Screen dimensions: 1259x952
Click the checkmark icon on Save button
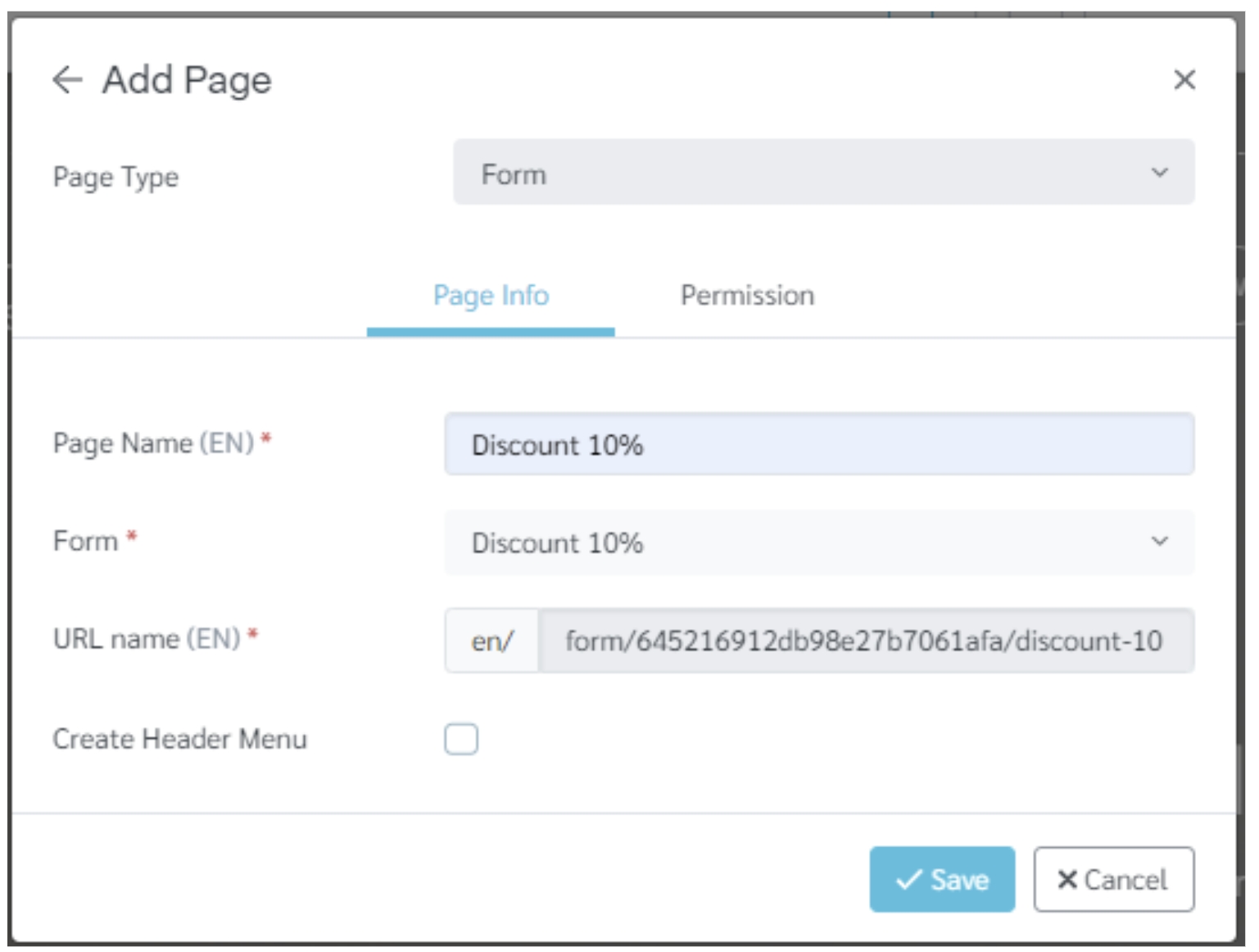coord(908,880)
